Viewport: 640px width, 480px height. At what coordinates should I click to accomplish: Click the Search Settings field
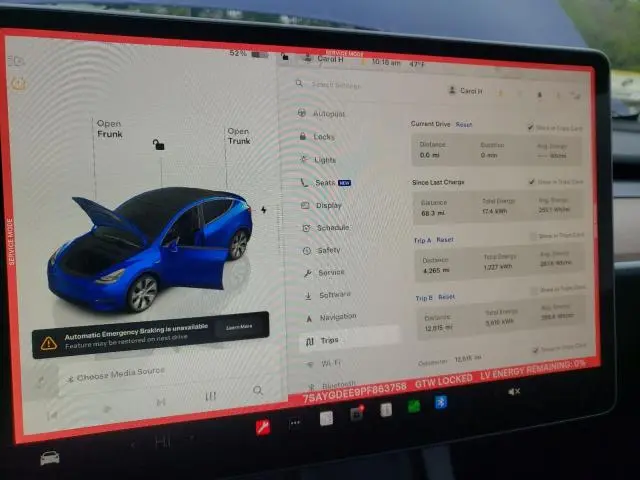click(x=336, y=85)
